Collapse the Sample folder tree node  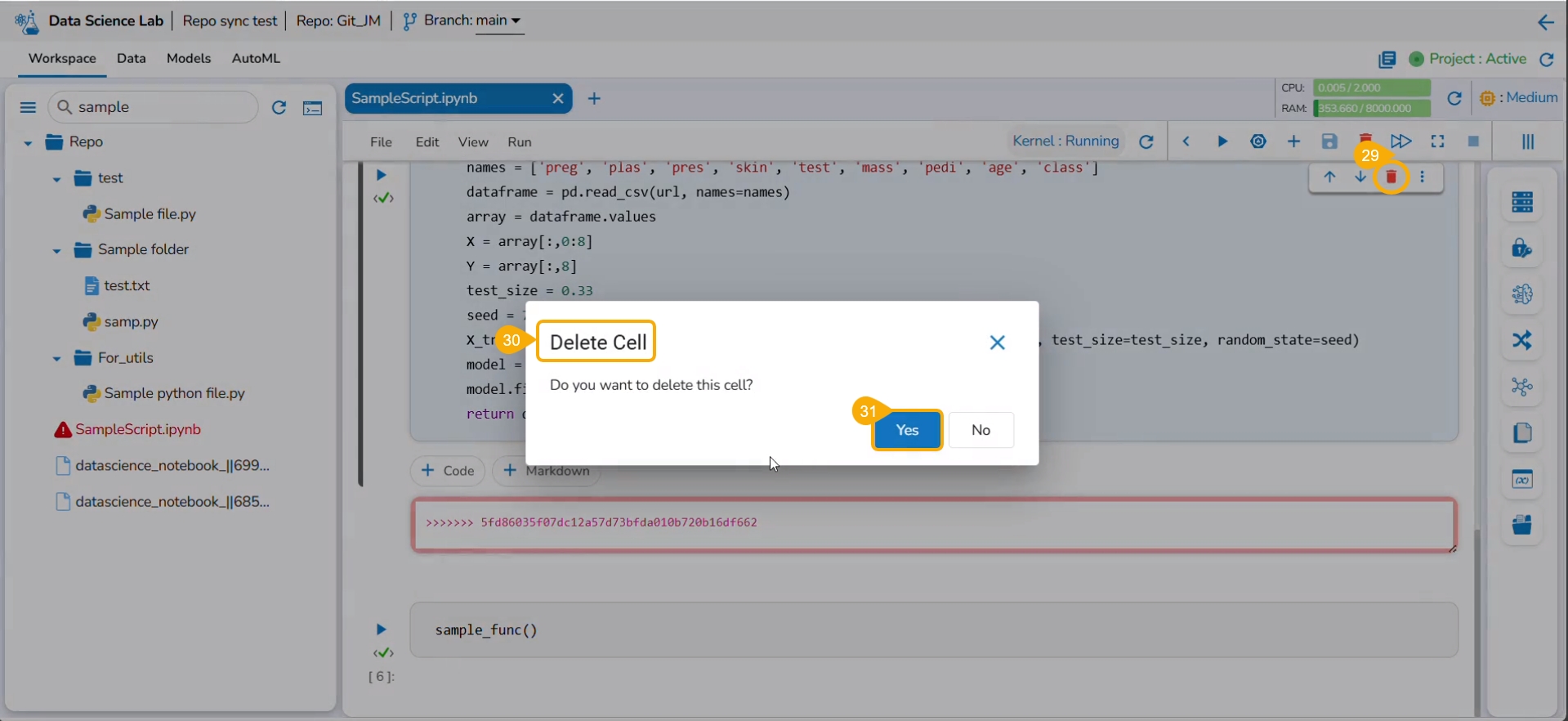56,250
